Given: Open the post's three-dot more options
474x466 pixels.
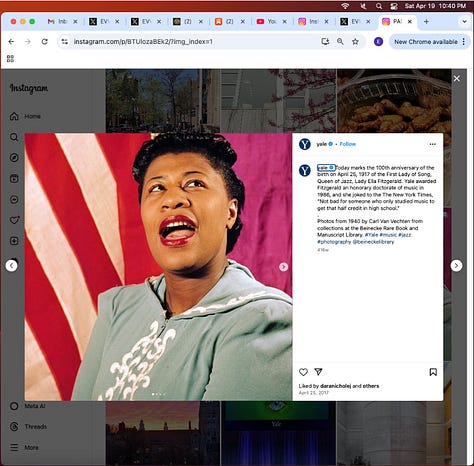Looking at the screenshot, I should [433, 144].
